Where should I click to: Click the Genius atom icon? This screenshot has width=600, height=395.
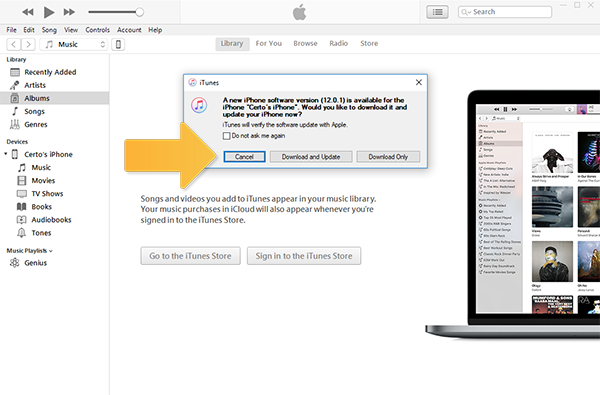[x=15, y=263]
